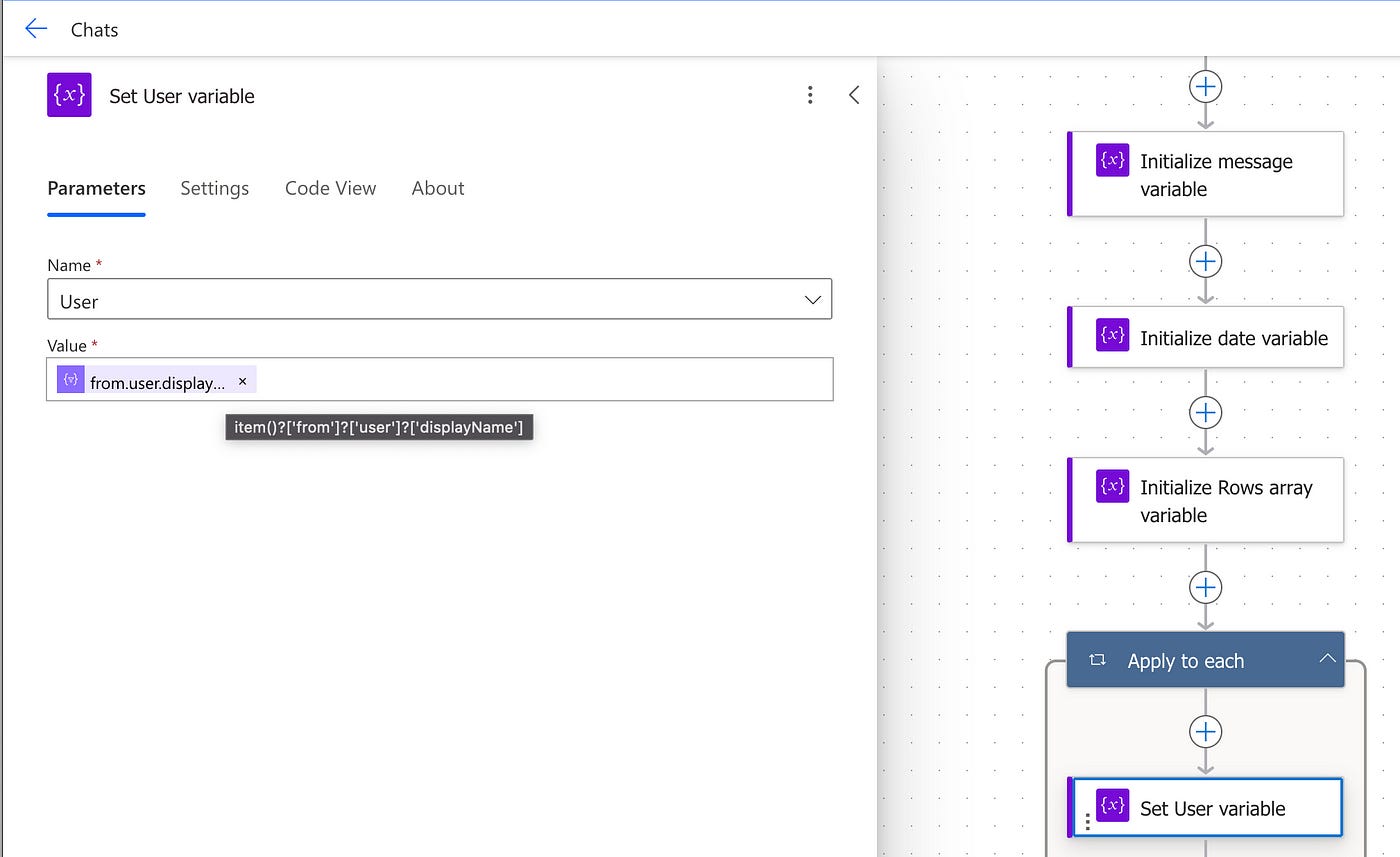Select the Initialize message variable action
The height and width of the screenshot is (857, 1400).
(x=1206, y=174)
